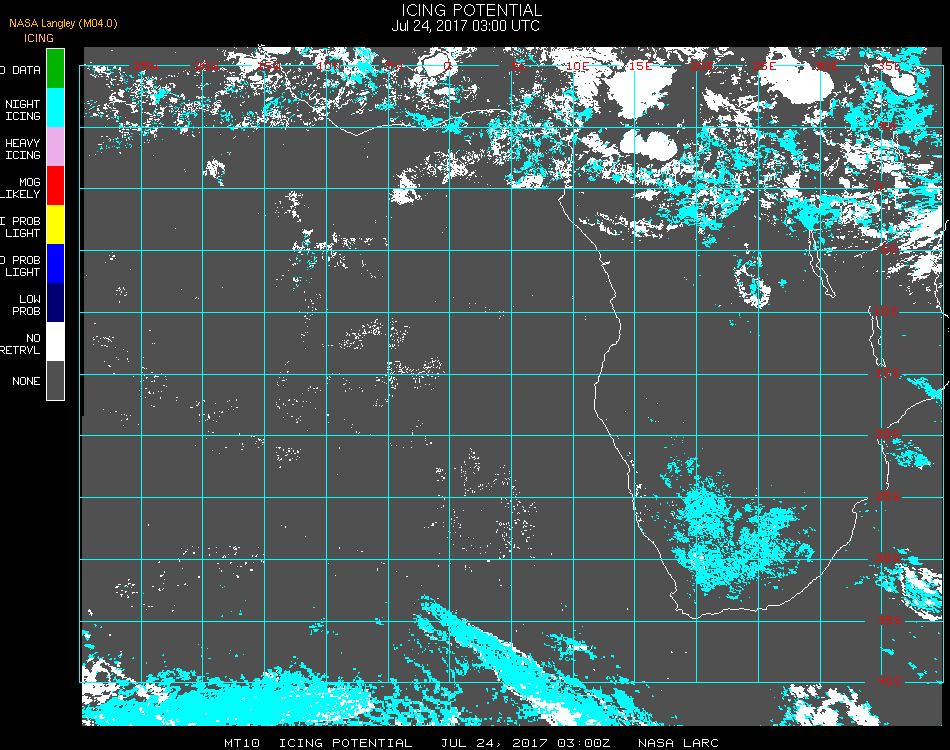Viewport: 950px width, 750px height.
Task: Click the '10E' longitude label
Action: [577, 66]
